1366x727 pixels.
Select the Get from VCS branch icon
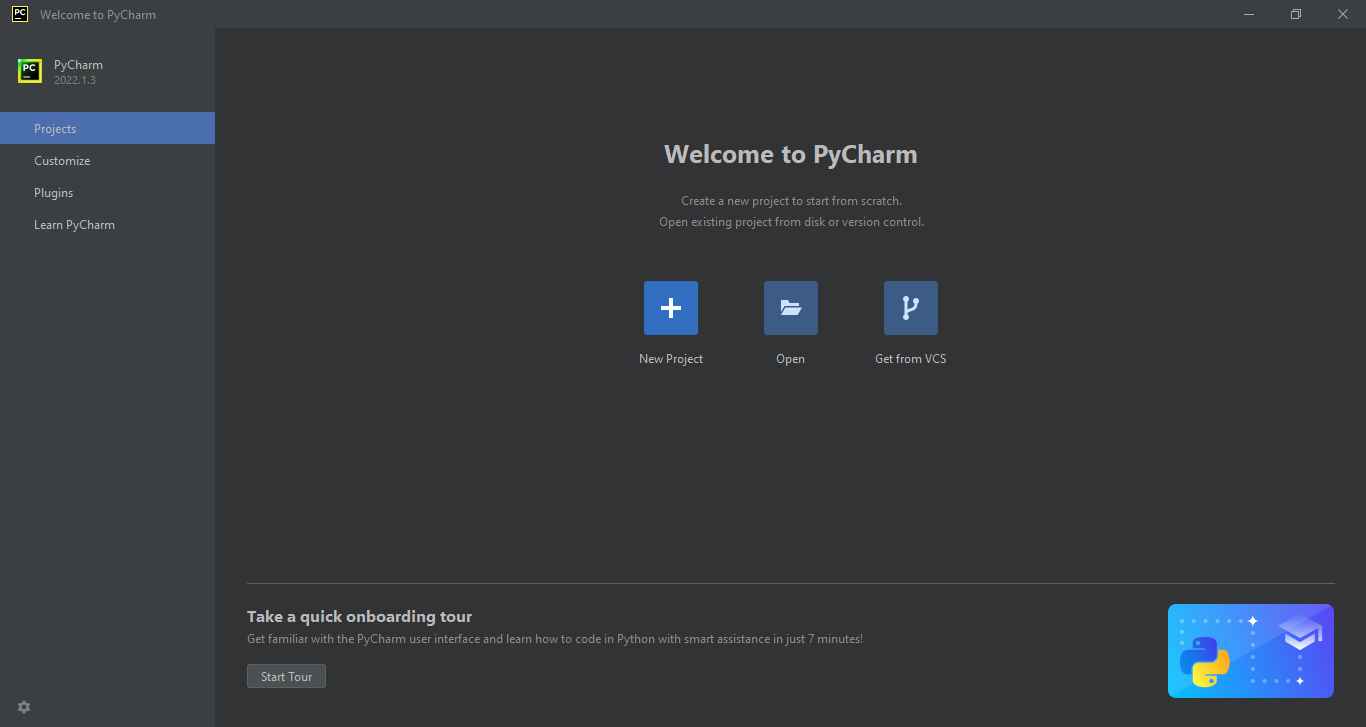(x=910, y=308)
